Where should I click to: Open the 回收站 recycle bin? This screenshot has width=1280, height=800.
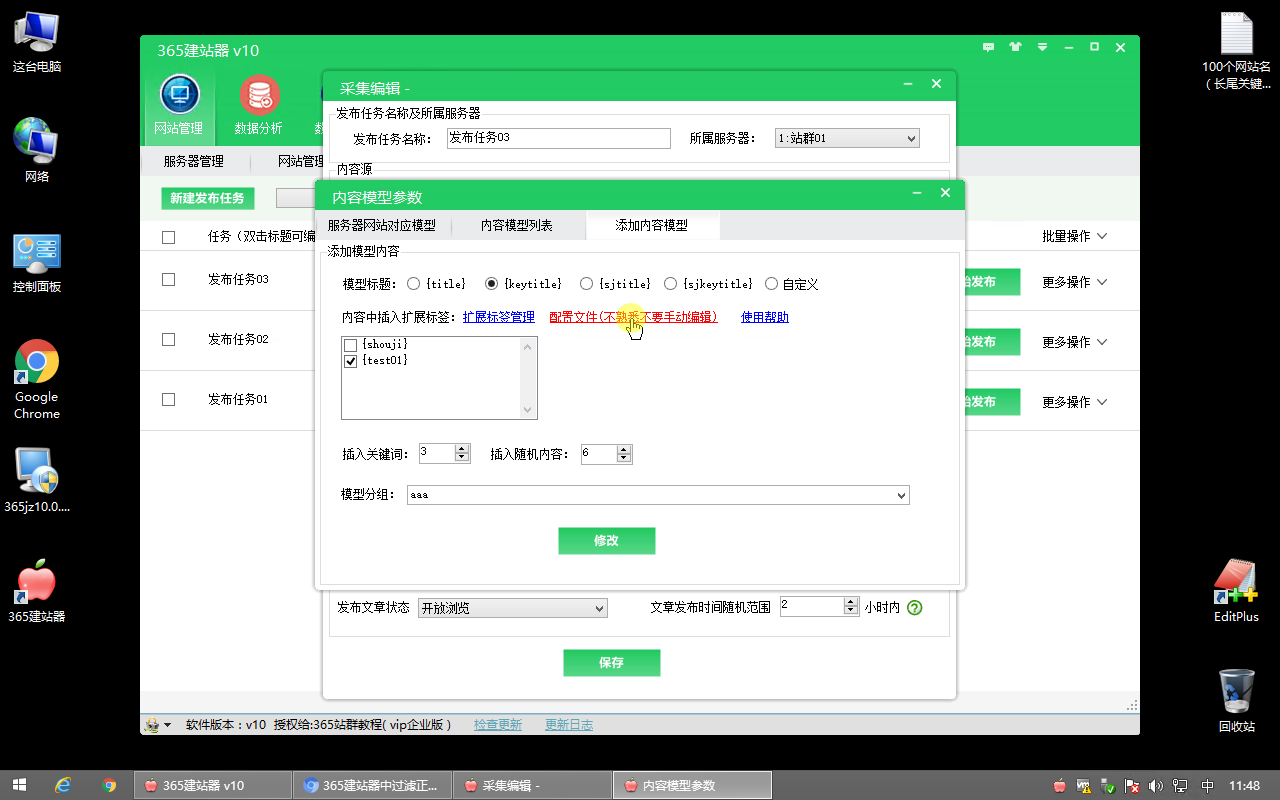coord(1237,700)
